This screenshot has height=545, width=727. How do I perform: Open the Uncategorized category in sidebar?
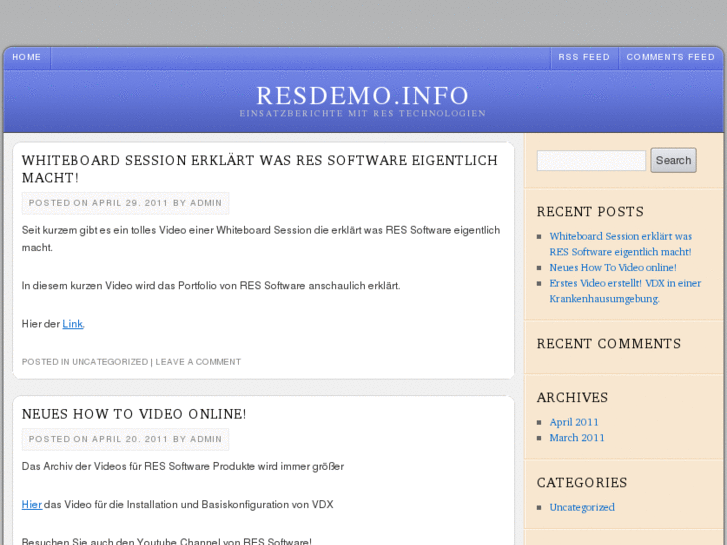coord(582,507)
